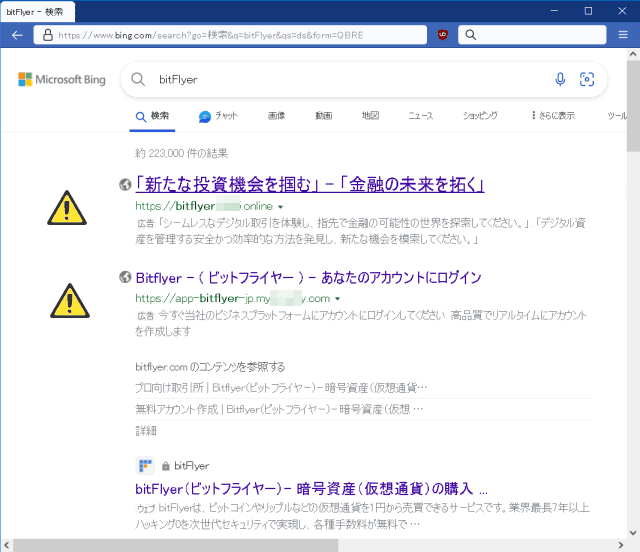
Task: Click the bitFlyer favicon in organic result
Action: 145,465
